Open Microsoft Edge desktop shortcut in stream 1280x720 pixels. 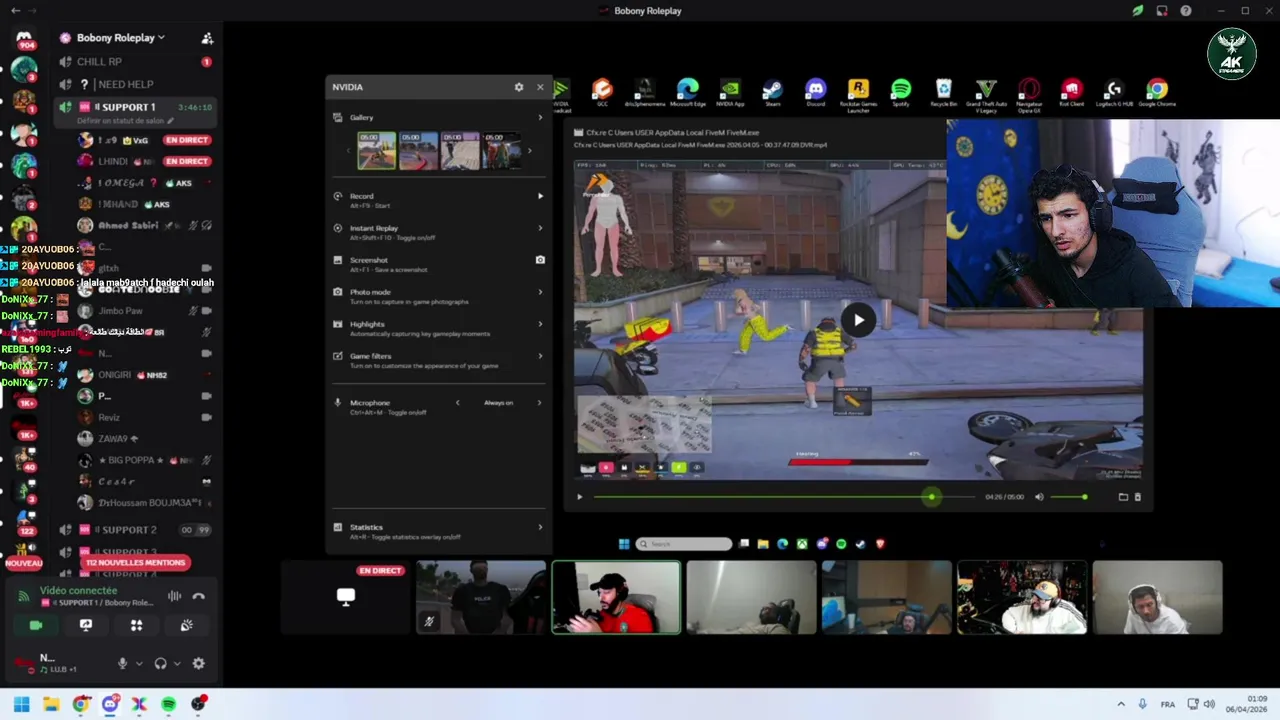[688, 93]
